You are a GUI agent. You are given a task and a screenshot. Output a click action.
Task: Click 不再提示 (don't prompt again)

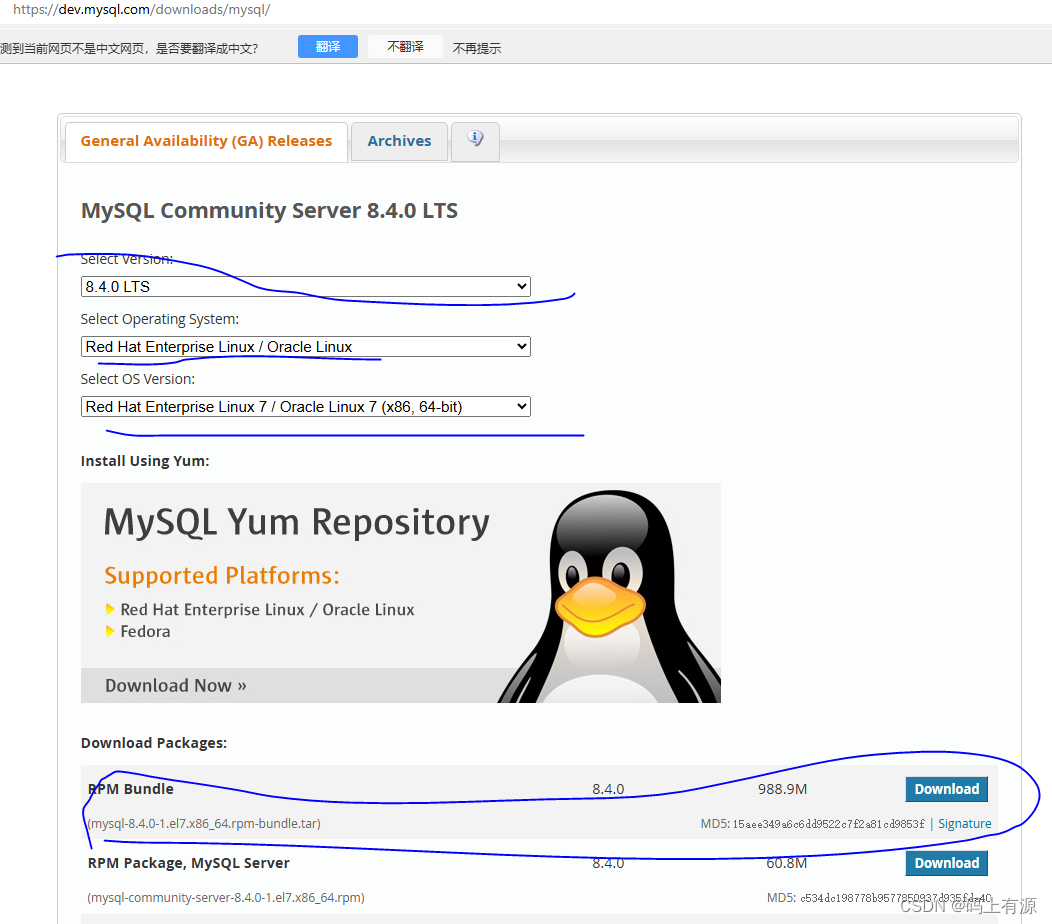477,48
